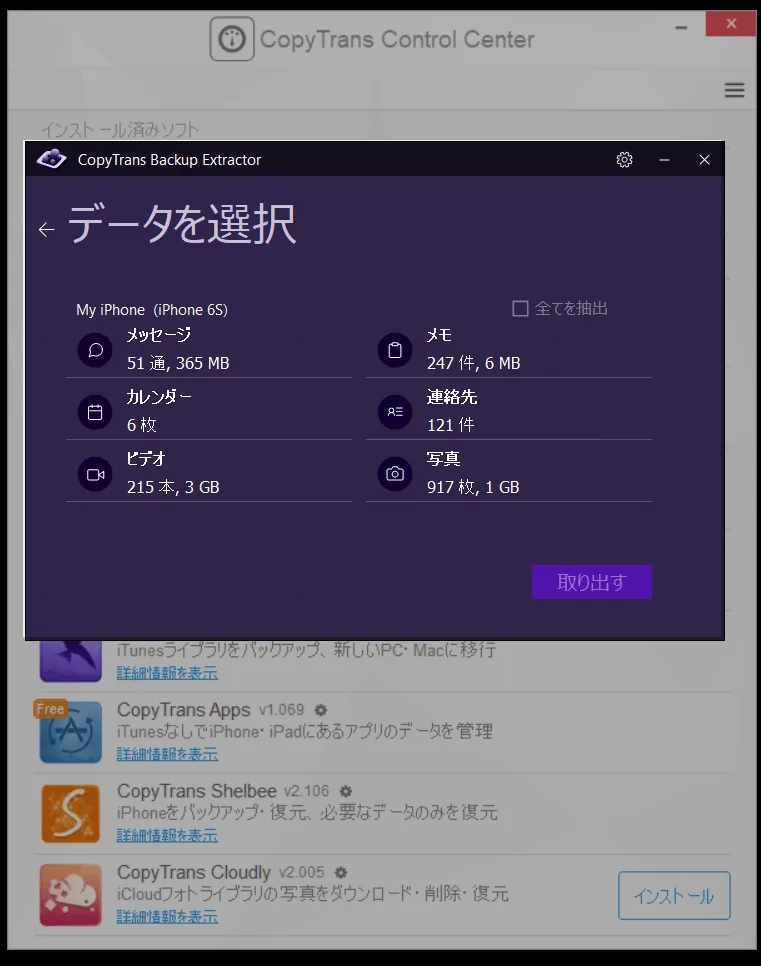The image size is (761, 966).
Task: Select the Photos camera icon
Action: coord(395,474)
